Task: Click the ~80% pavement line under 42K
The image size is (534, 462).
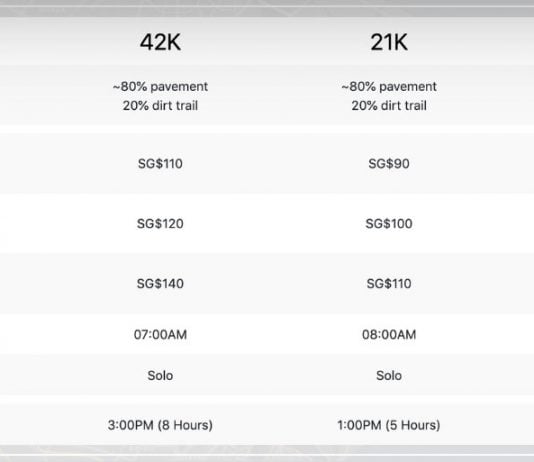Action: coord(160,87)
